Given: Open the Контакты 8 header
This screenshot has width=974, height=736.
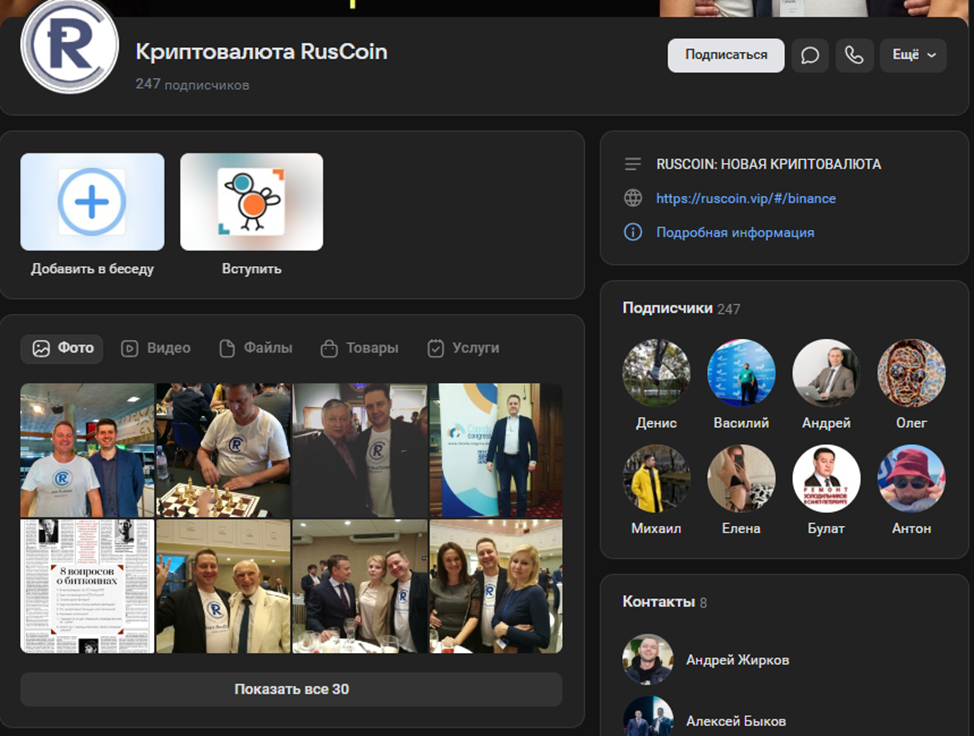Looking at the screenshot, I should (665, 602).
